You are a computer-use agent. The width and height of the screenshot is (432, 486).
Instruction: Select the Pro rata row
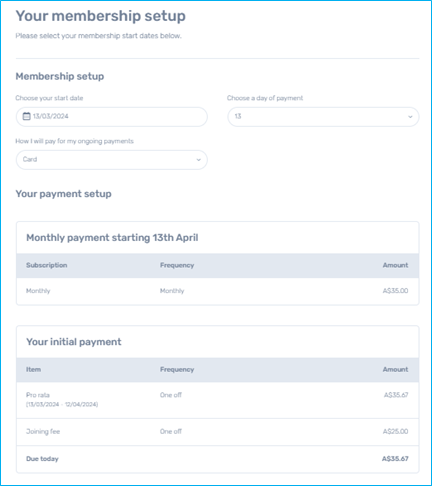218,400
